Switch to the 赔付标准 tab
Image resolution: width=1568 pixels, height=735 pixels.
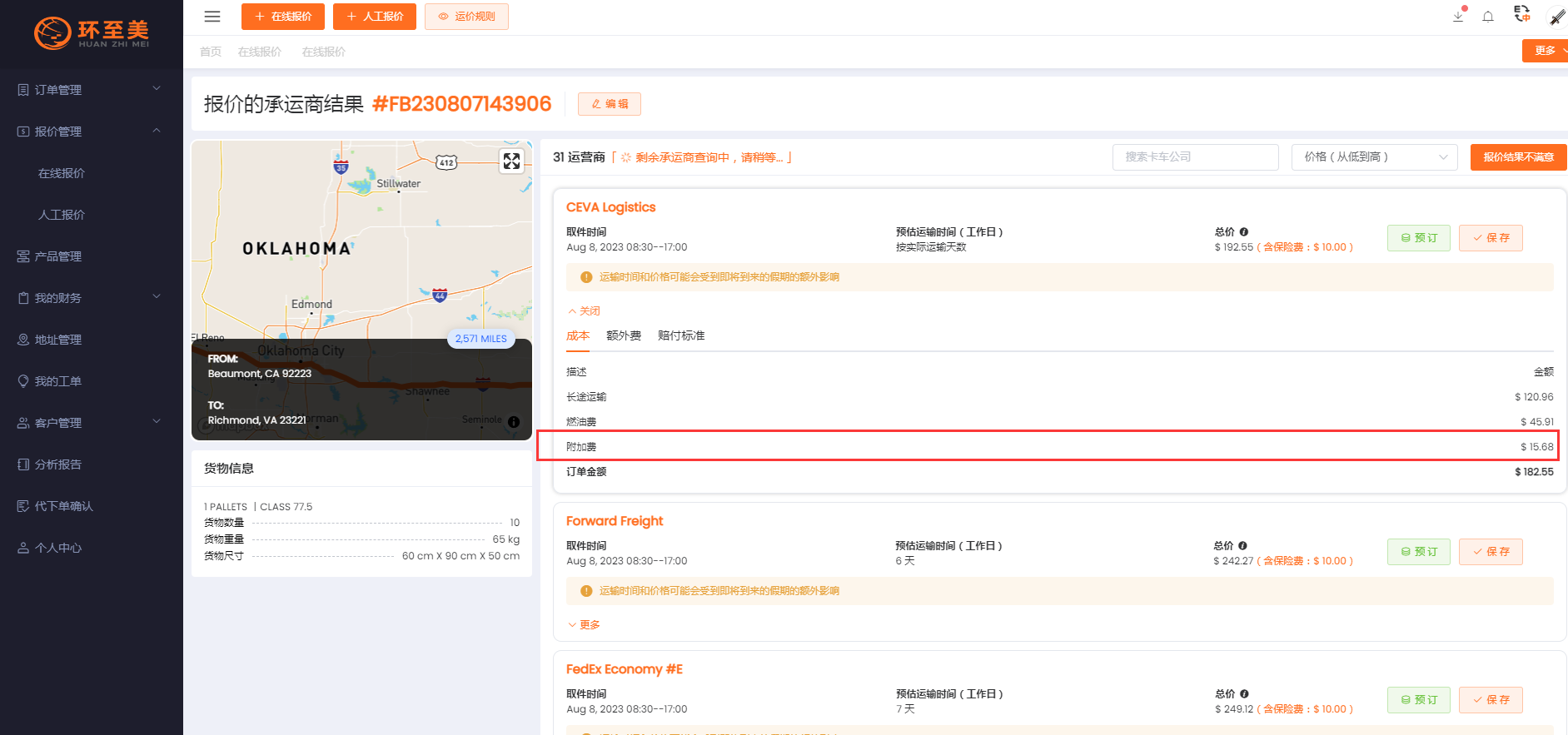pos(681,336)
